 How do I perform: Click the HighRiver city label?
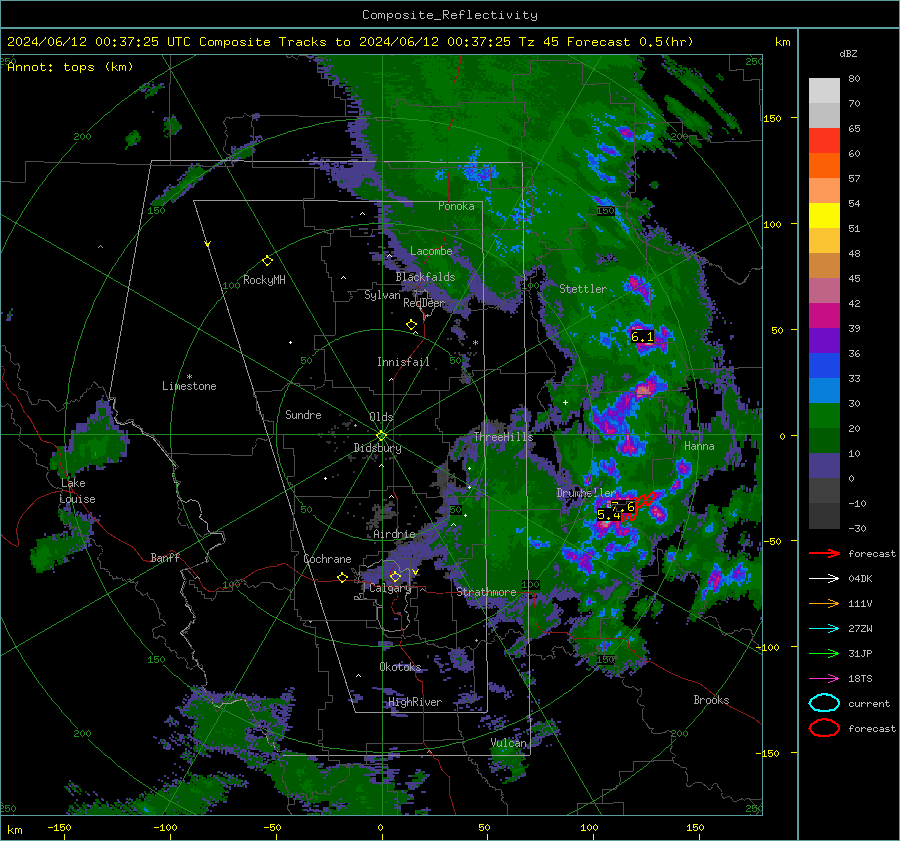[415, 702]
